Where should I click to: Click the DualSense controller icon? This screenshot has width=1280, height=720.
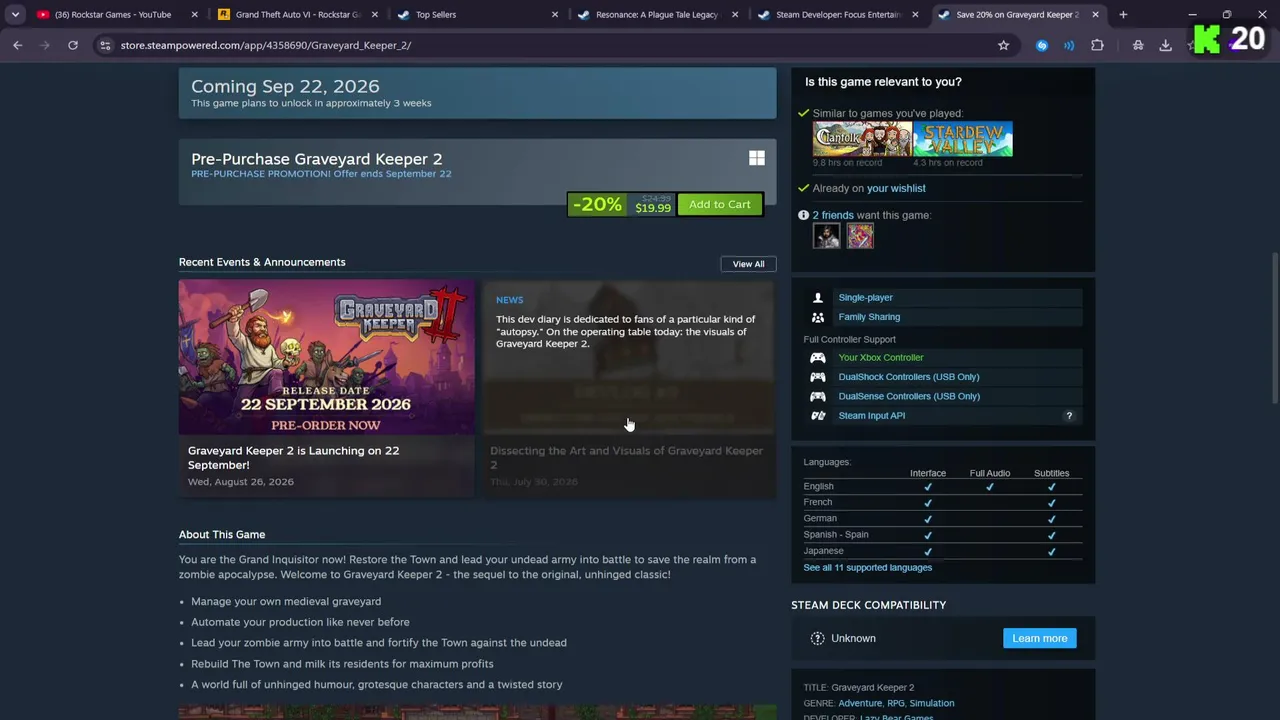click(818, 396)
